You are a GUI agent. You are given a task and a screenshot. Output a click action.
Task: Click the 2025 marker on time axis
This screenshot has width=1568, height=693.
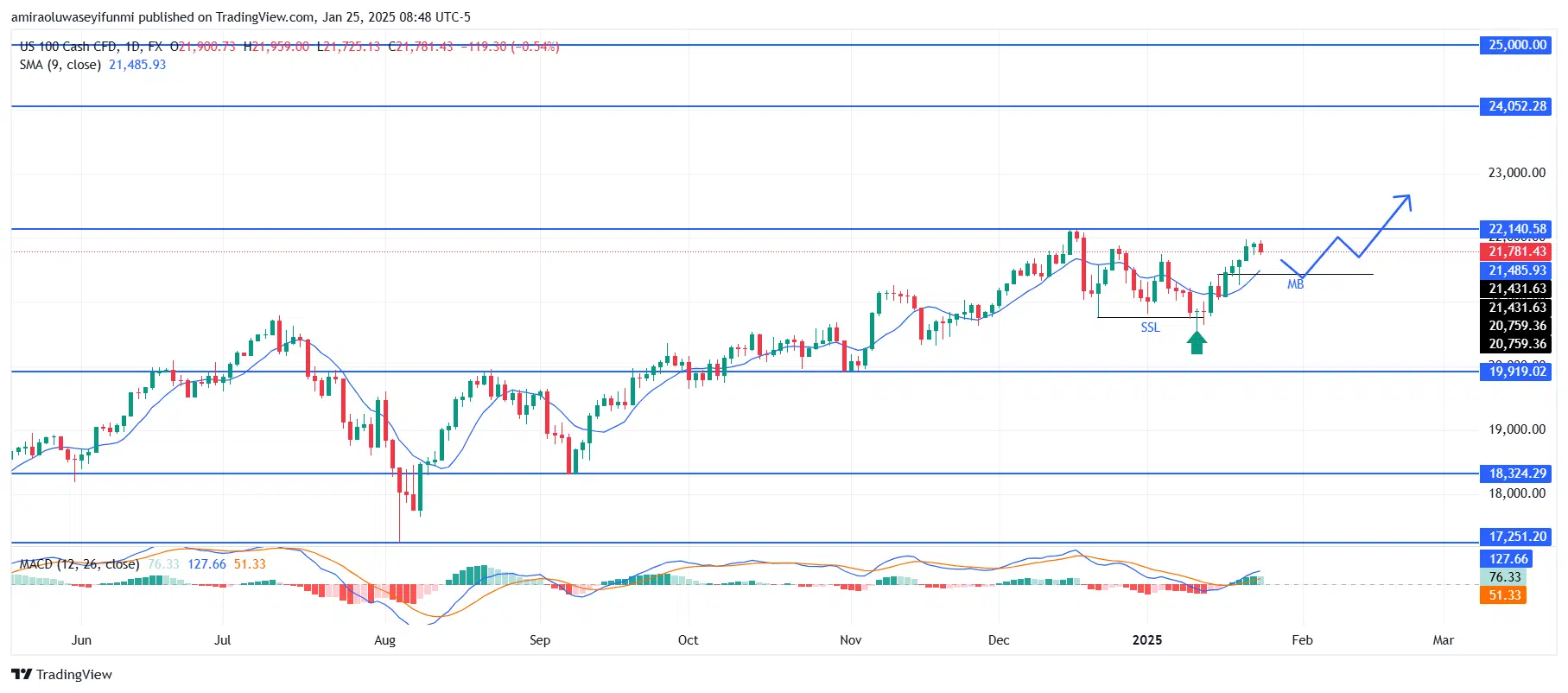(x=1146, y=640)
